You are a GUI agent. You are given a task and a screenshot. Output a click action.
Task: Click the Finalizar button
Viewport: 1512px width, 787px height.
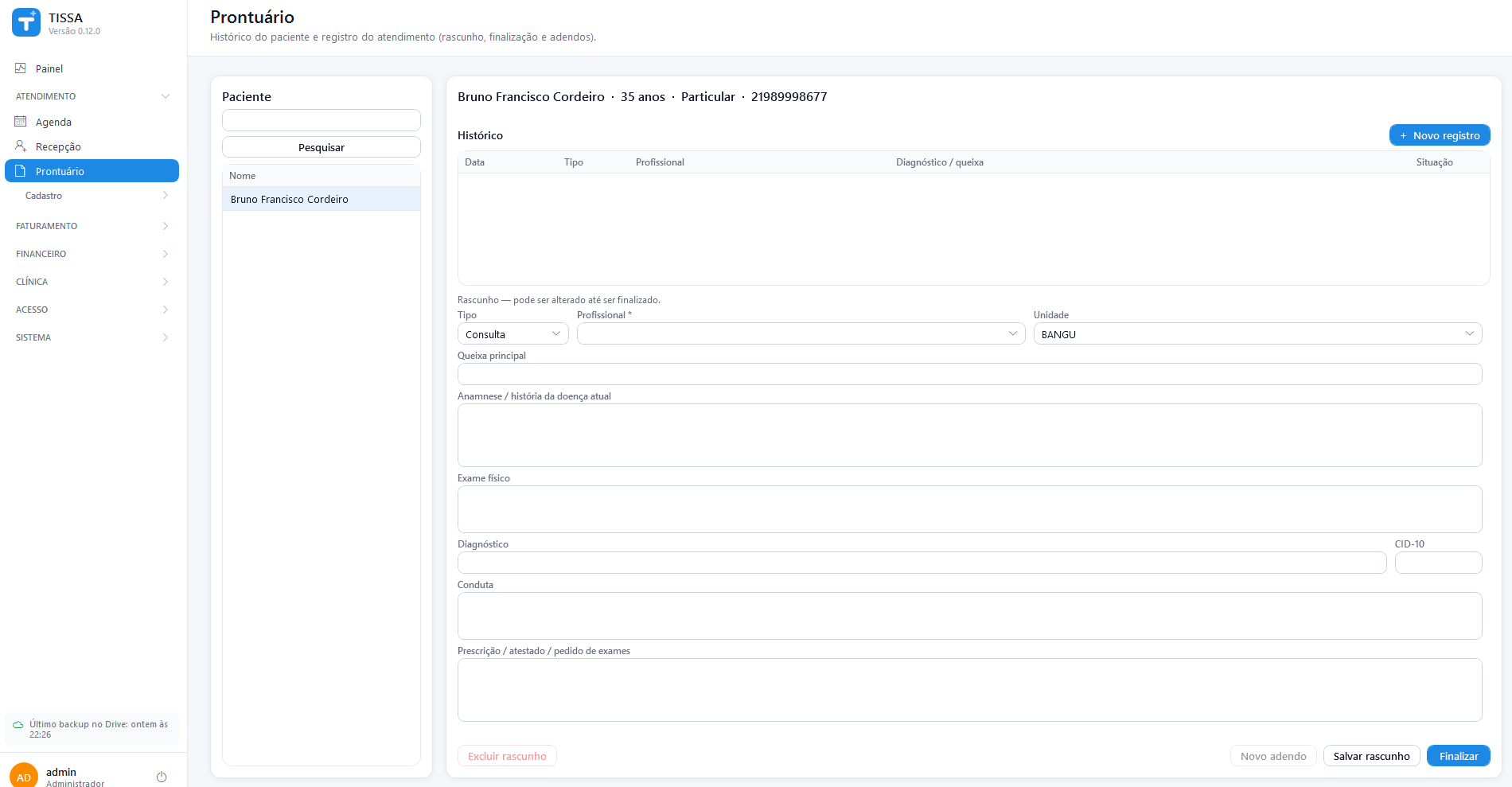[x=1459, y=756]
